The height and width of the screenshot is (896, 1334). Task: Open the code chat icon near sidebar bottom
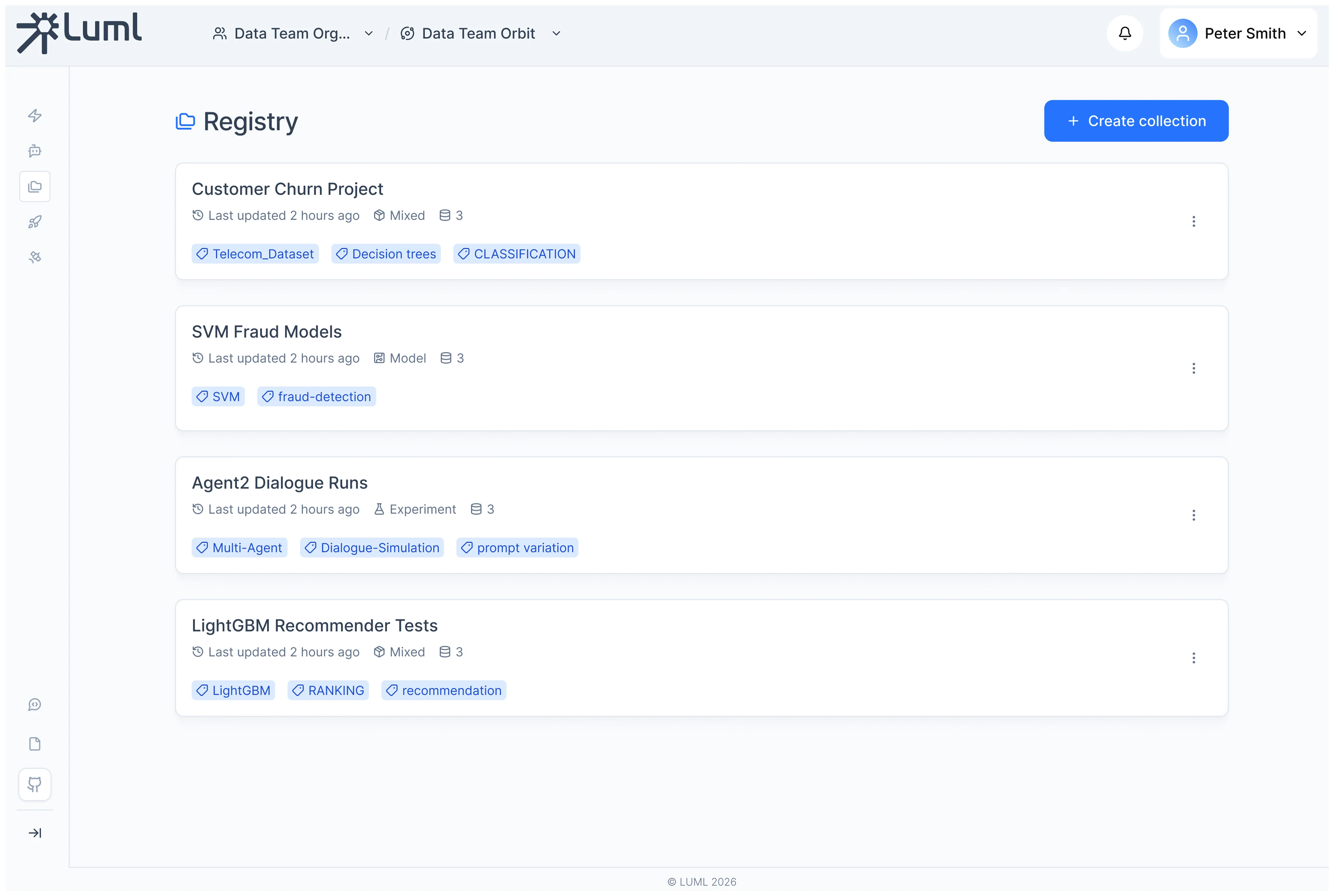[35, 704]
